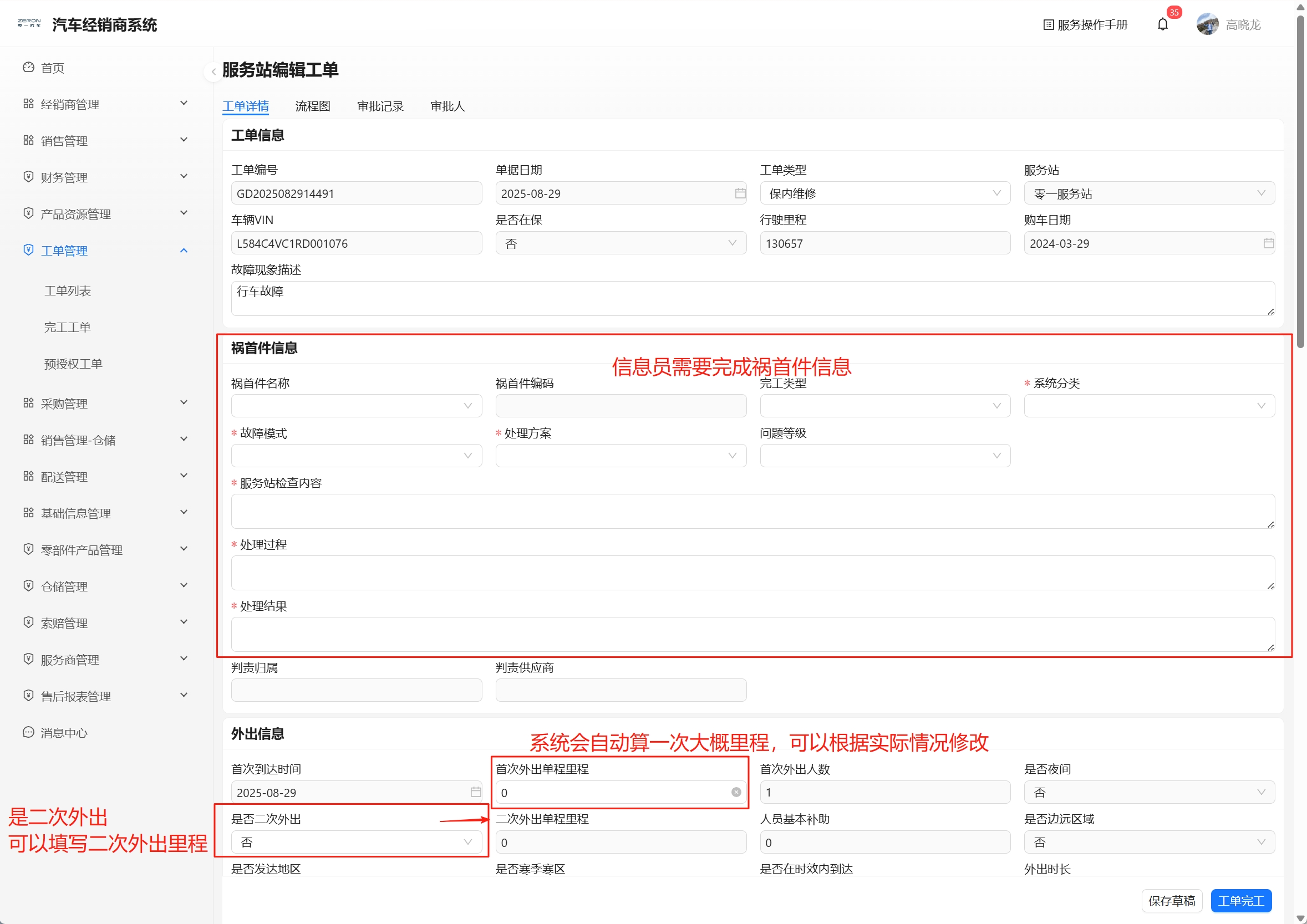Click the 财务管理 shield icon
Viewport: 1307px width, 924px height.
pyautogui.click(x=28, y=176)
